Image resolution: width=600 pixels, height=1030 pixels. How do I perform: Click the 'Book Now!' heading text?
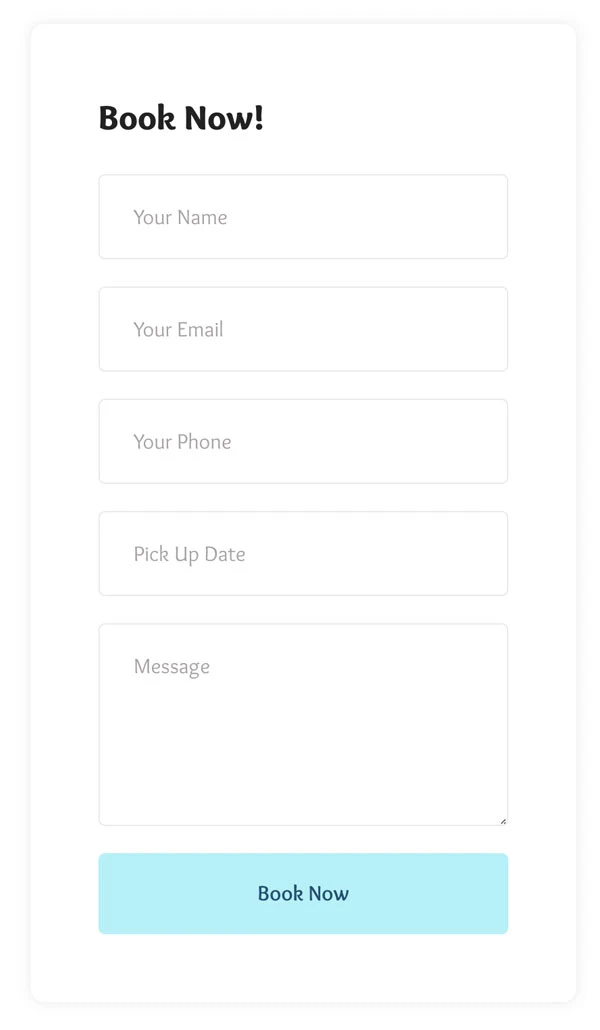[181, 118]
